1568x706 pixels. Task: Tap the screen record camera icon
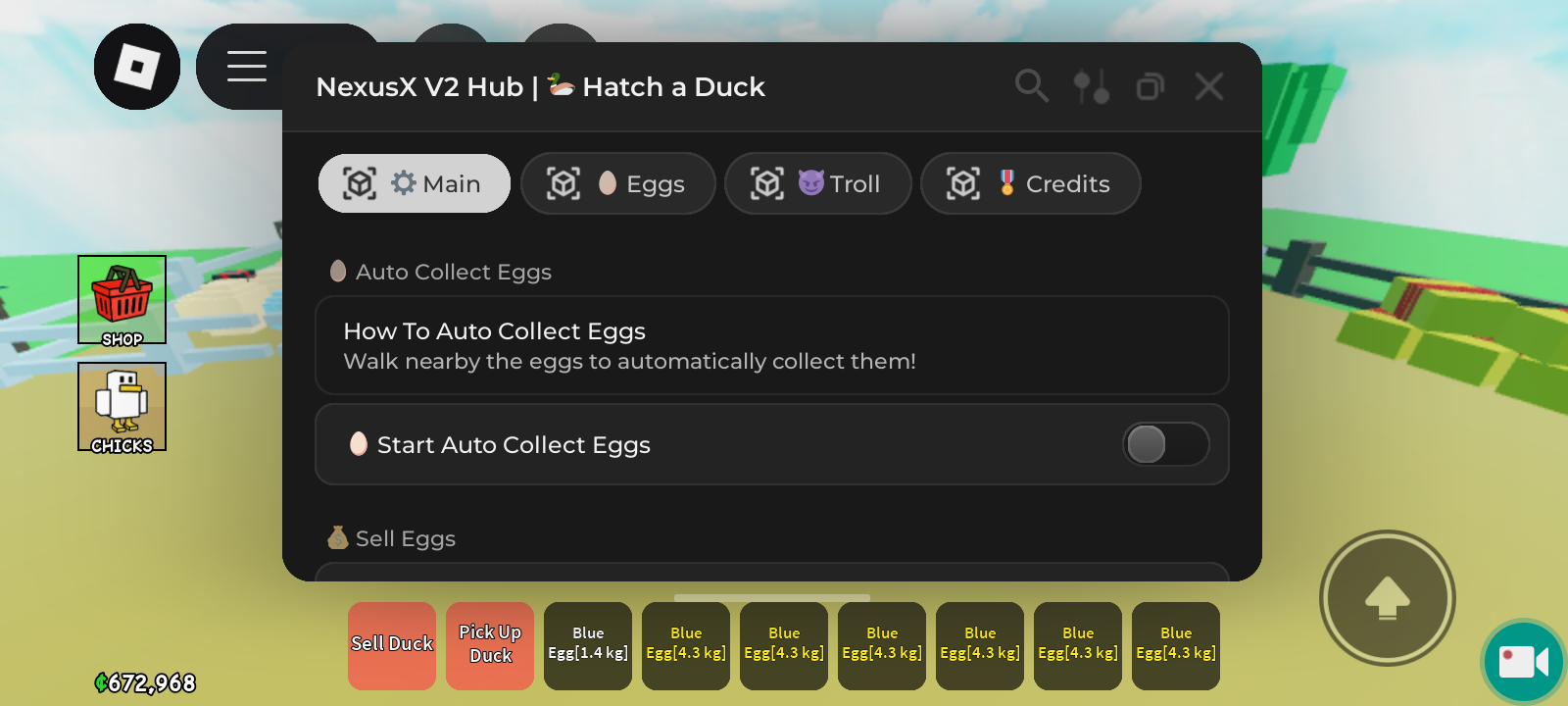1523,662
